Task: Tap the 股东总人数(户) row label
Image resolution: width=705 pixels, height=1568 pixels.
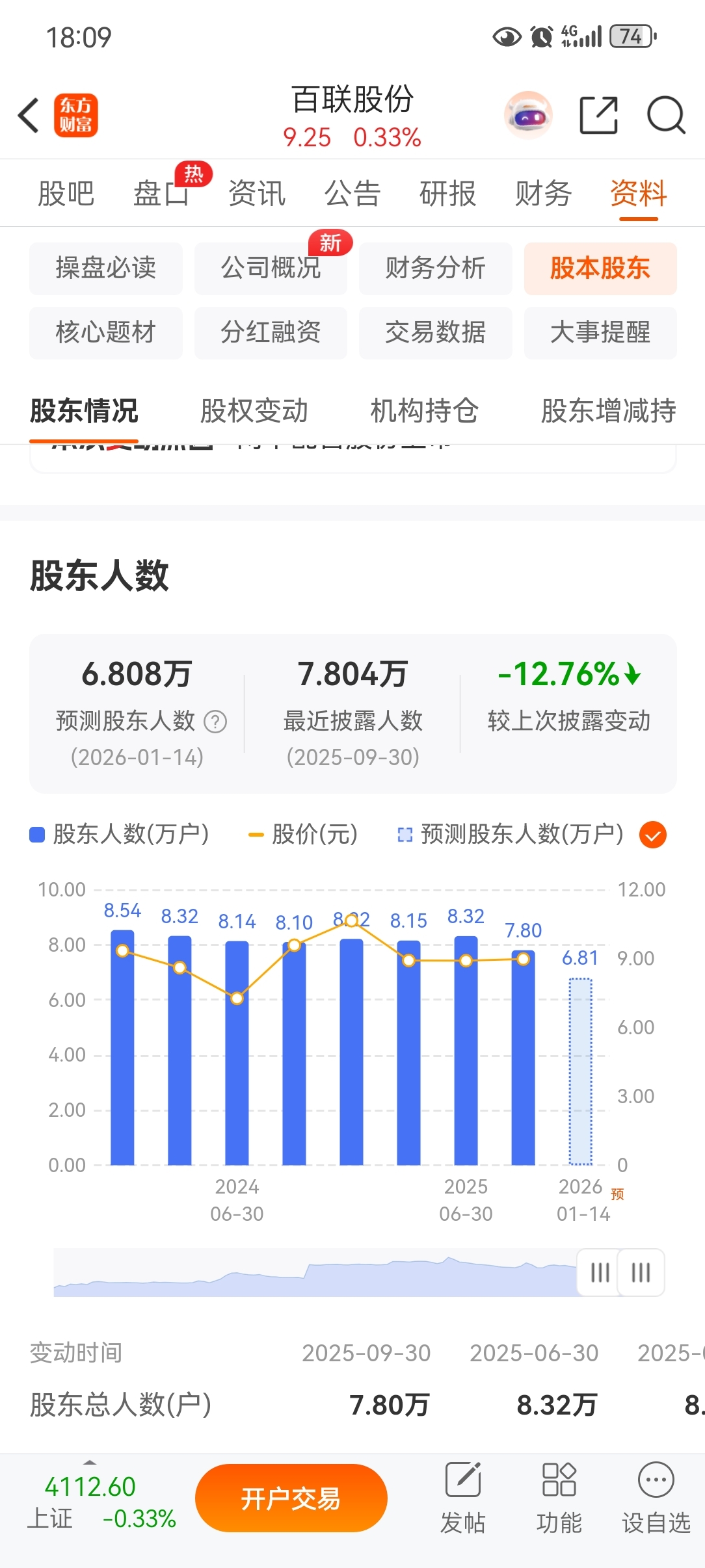Action: click(x=121, y=1405)
